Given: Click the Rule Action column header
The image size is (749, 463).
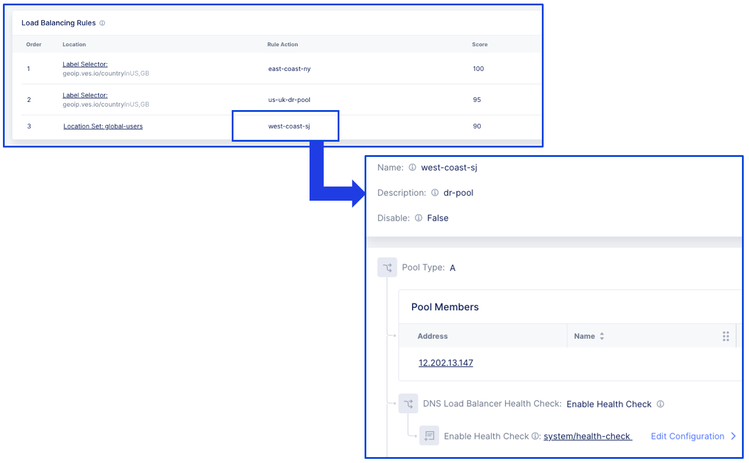Looking at the screenshot, I should tap(282, 44).
